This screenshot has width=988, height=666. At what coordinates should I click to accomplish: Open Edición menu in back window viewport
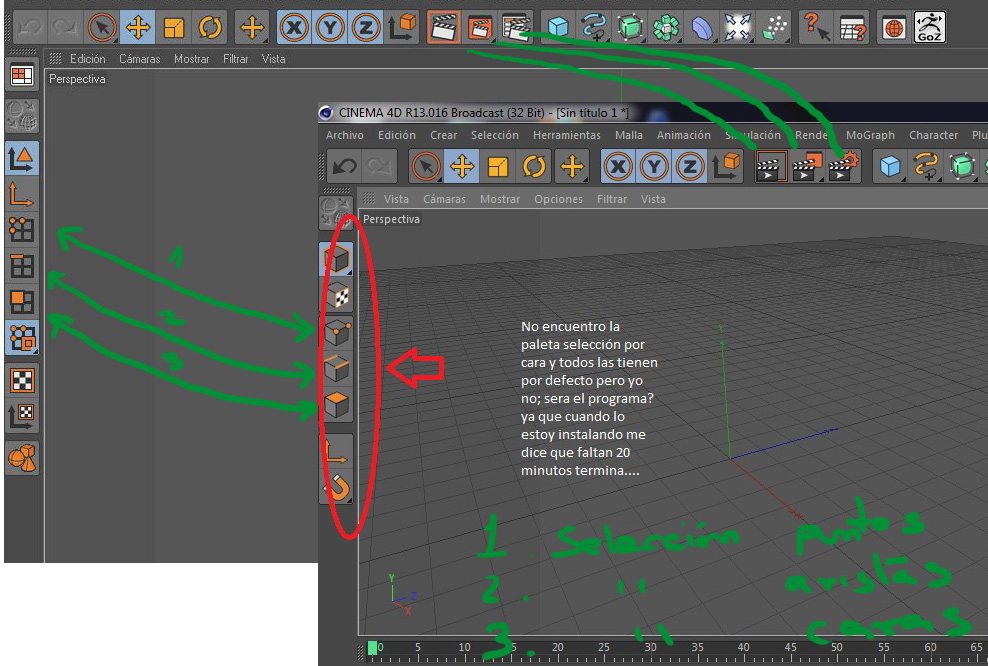tap(88, 59)
